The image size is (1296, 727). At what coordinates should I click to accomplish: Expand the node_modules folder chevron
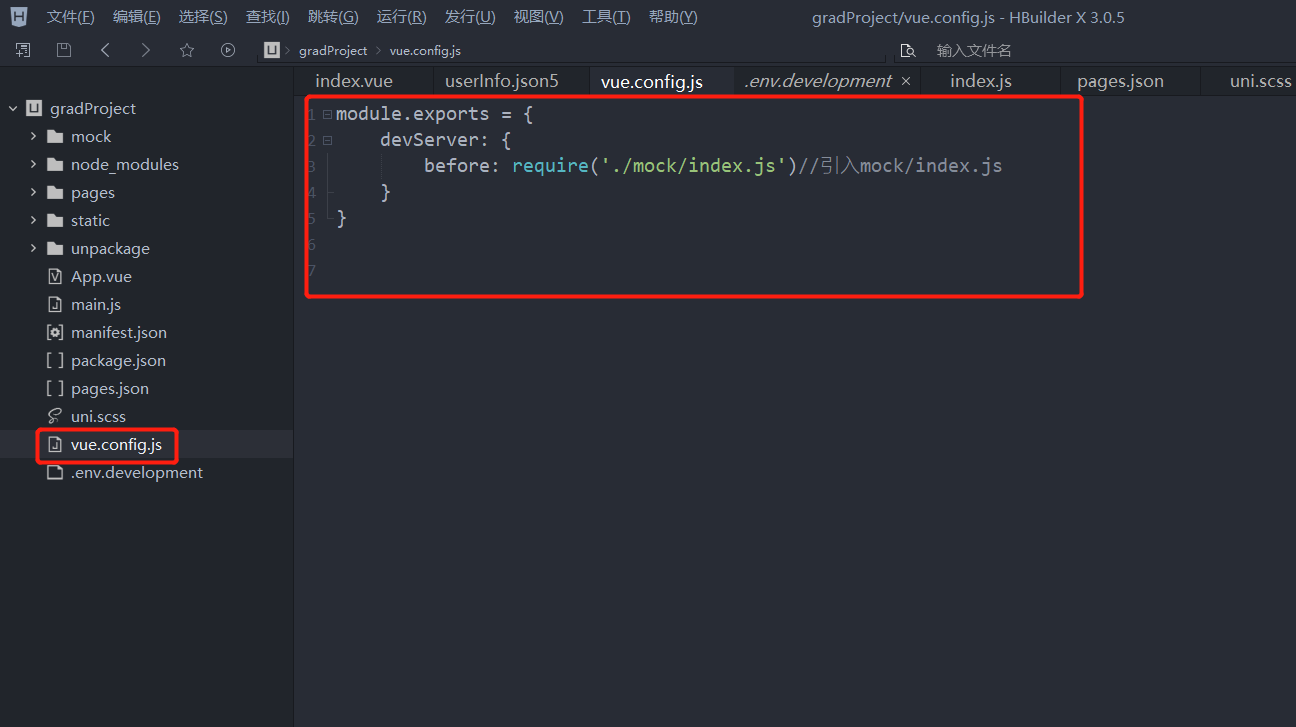point(33,164)
